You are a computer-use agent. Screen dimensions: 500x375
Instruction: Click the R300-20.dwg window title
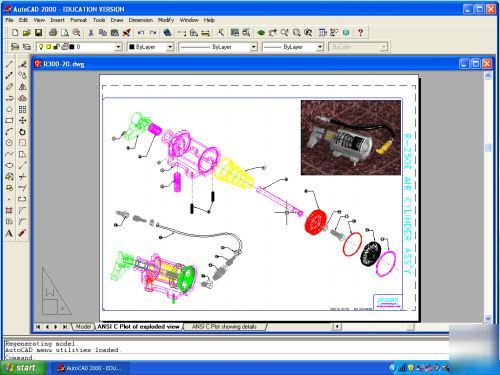(x=64, y=64)
